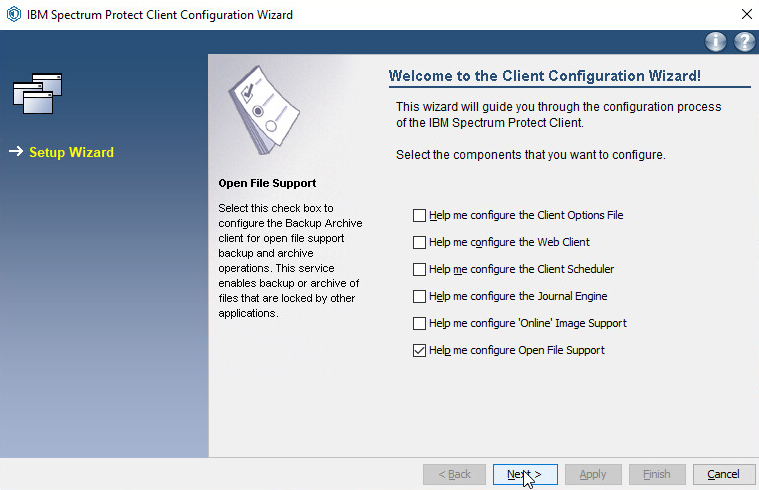Open help via the question mark icon
759x490 pixels.
coord(744,42)
